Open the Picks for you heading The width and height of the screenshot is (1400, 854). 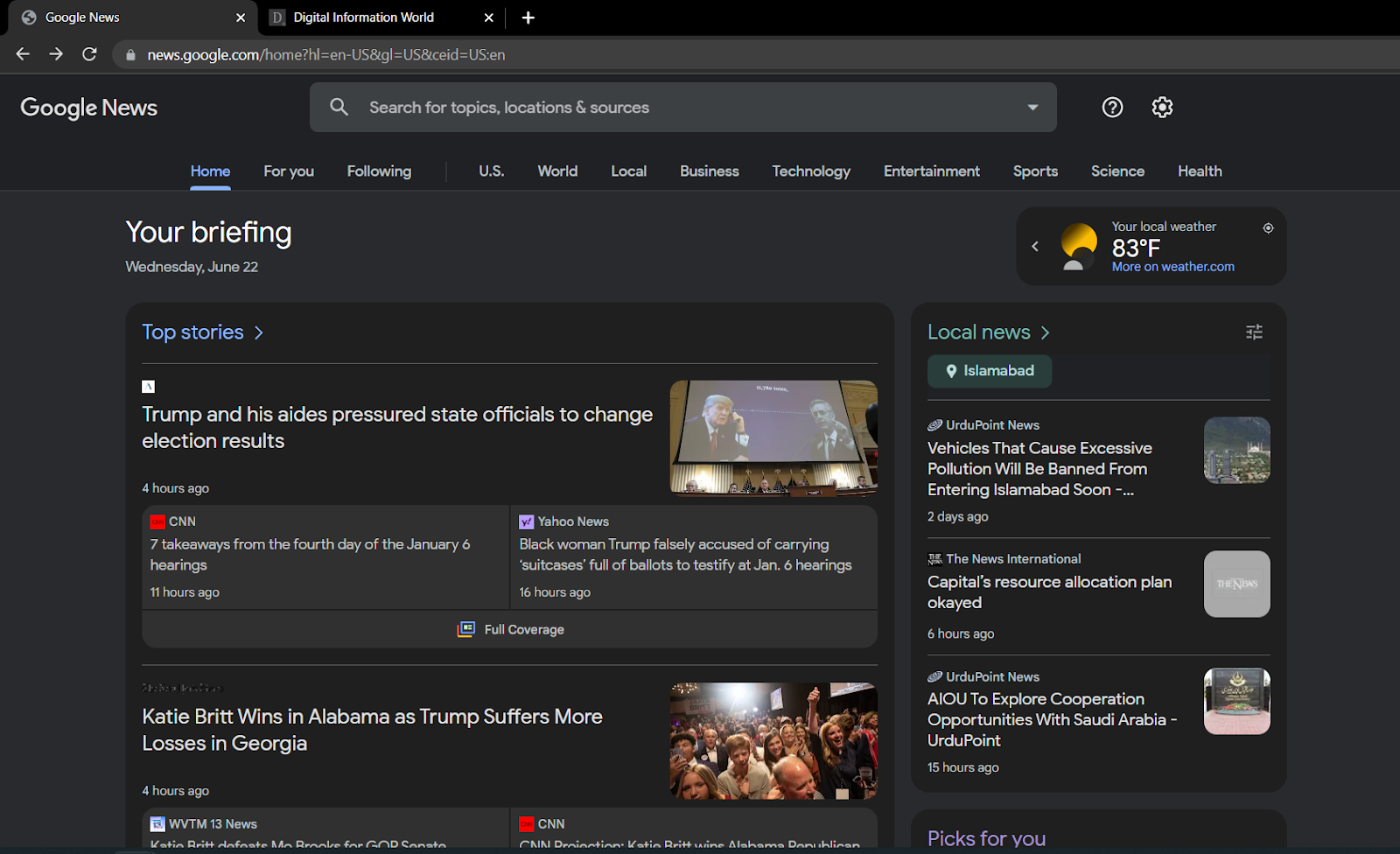986,838
